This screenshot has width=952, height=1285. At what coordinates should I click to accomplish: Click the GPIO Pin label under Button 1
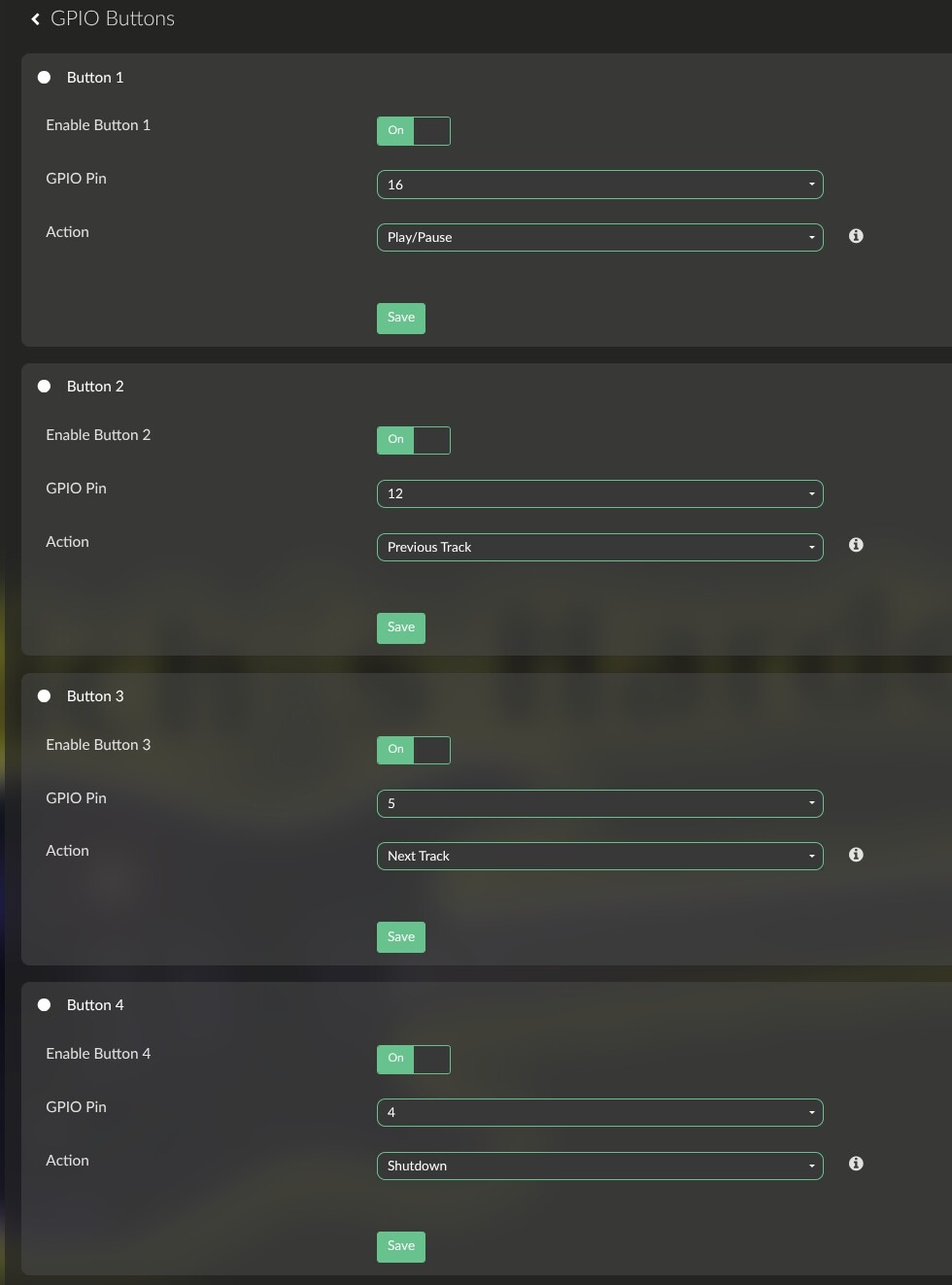tap(76, 179)
